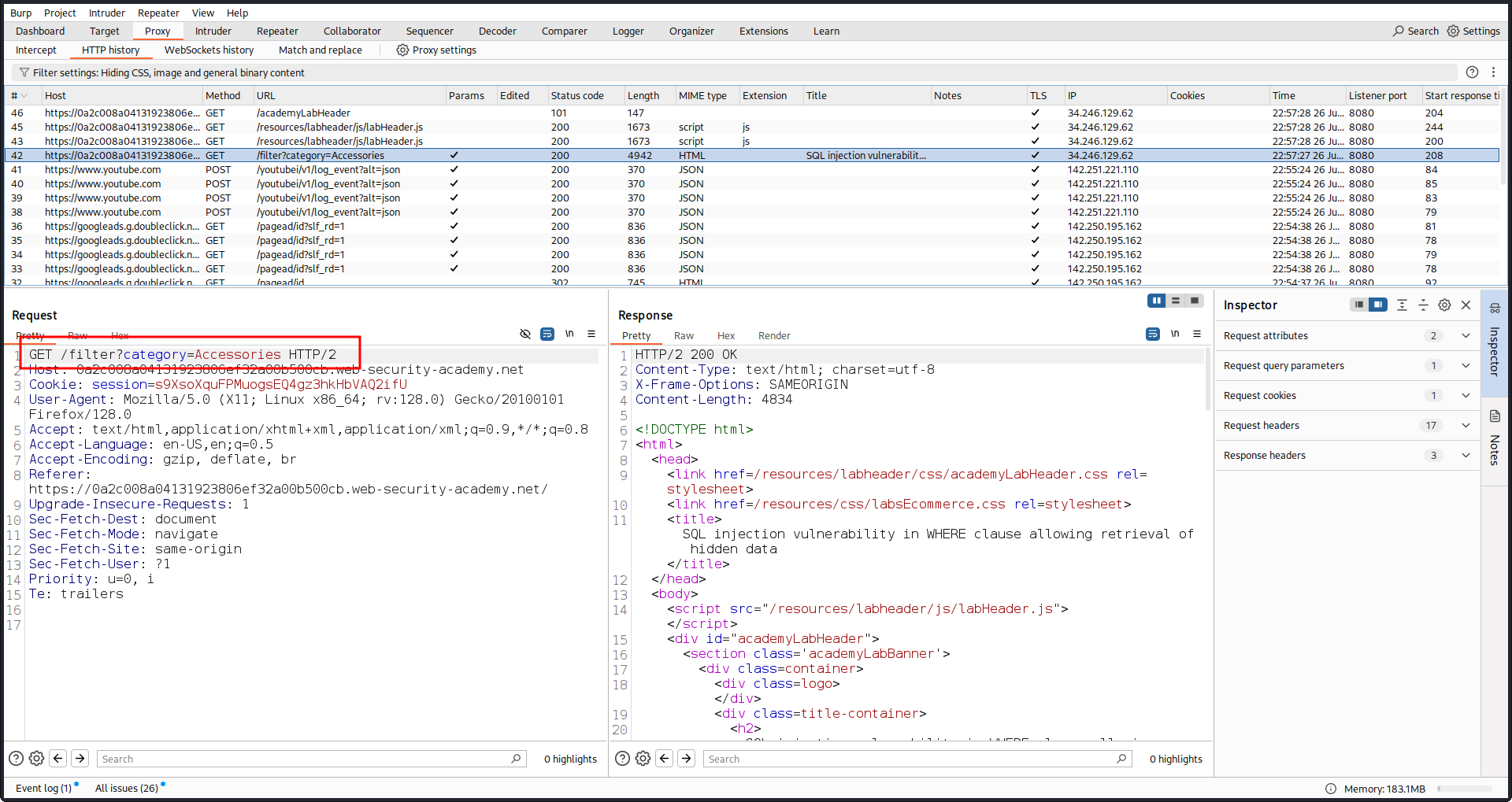1512x802 pixels.
Task: Open the Notes side panel icon
Action: pyautogui.click(x=1495, y=416)
